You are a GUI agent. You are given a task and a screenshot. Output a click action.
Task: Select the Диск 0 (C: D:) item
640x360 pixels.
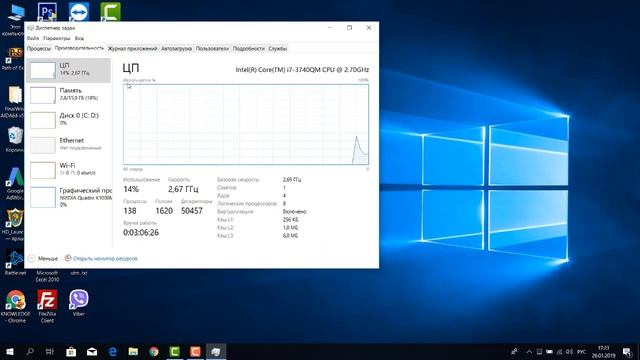69,120
